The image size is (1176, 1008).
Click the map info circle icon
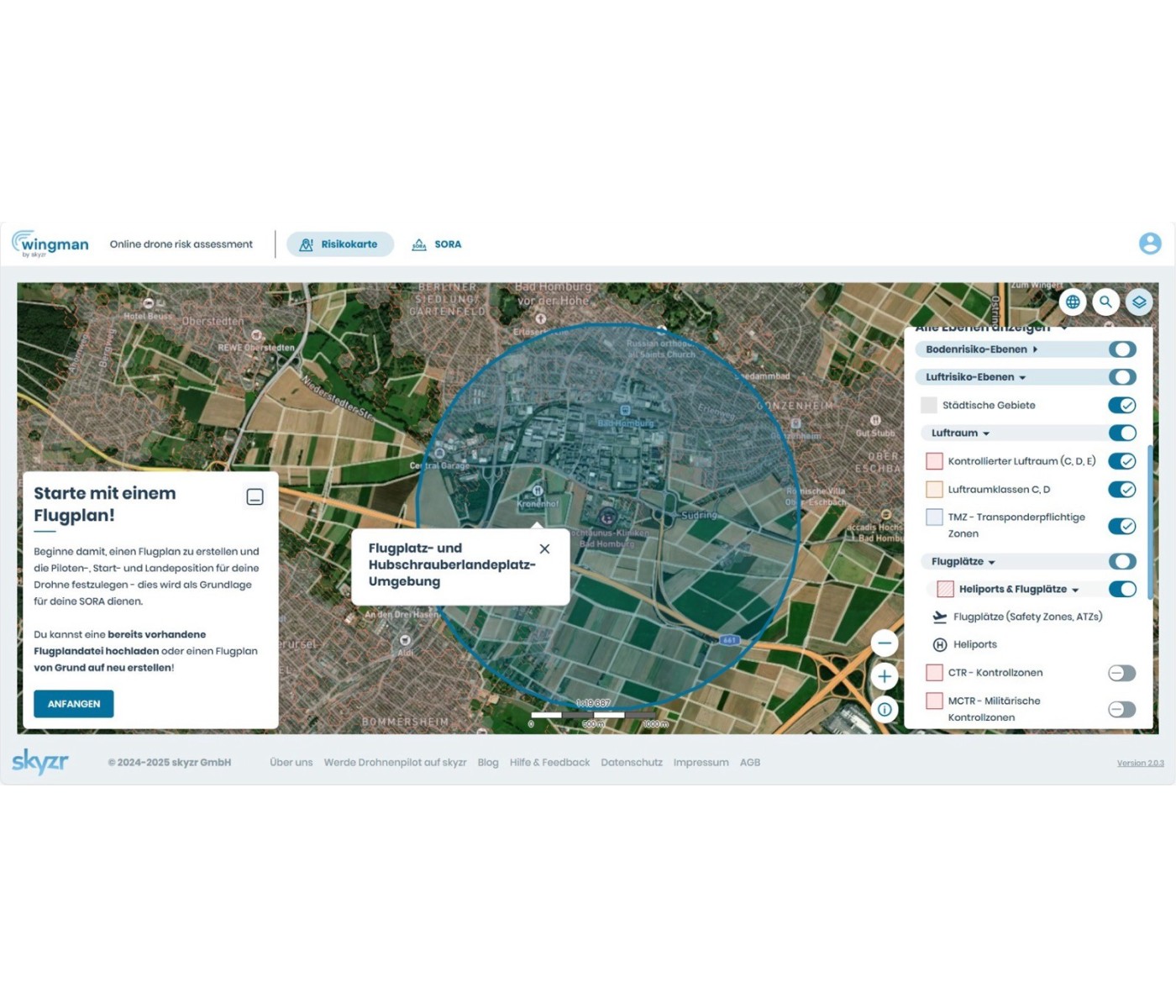[885, 710]
